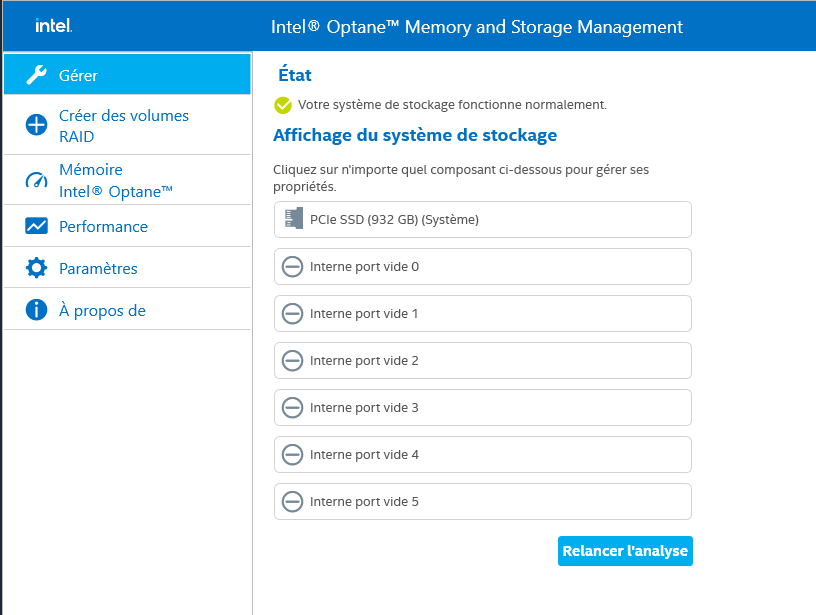Open the Gérer section
The width and height of the screenshot is (816, 615).
(127, 74)
